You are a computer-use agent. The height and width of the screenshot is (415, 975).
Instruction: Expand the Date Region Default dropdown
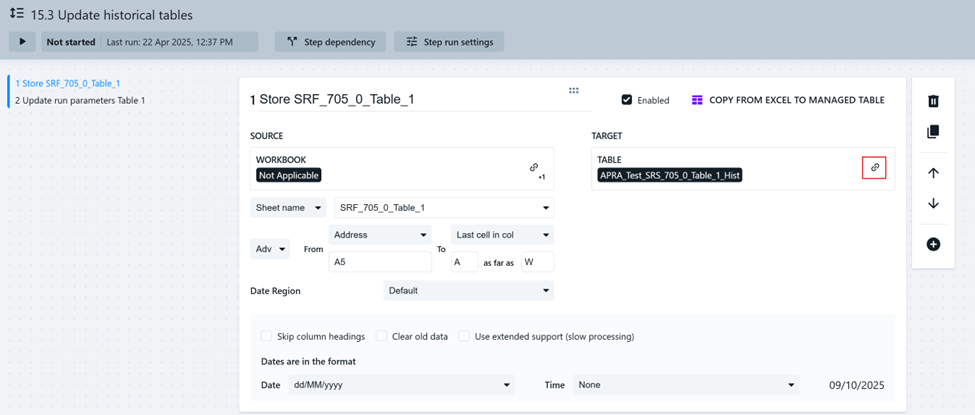[x=468, y=291]
